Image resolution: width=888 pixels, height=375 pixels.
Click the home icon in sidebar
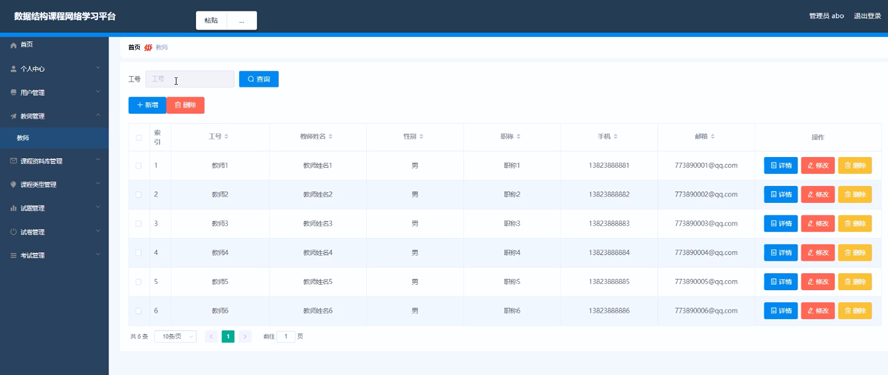(x=14, y=45)
